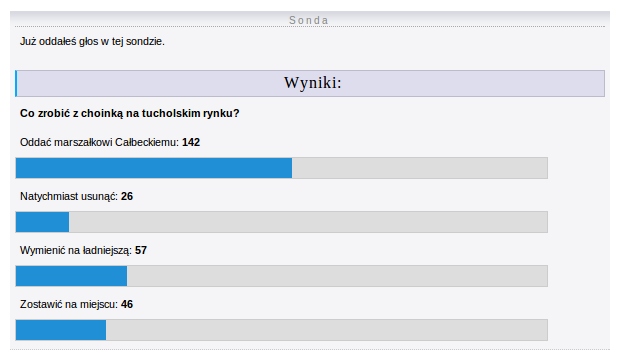The height and width of the screenshot is (364, 620).
Task: Click the blue portion of 'Natychmiast usunąć' bar
Action: [x=42, y=222]
